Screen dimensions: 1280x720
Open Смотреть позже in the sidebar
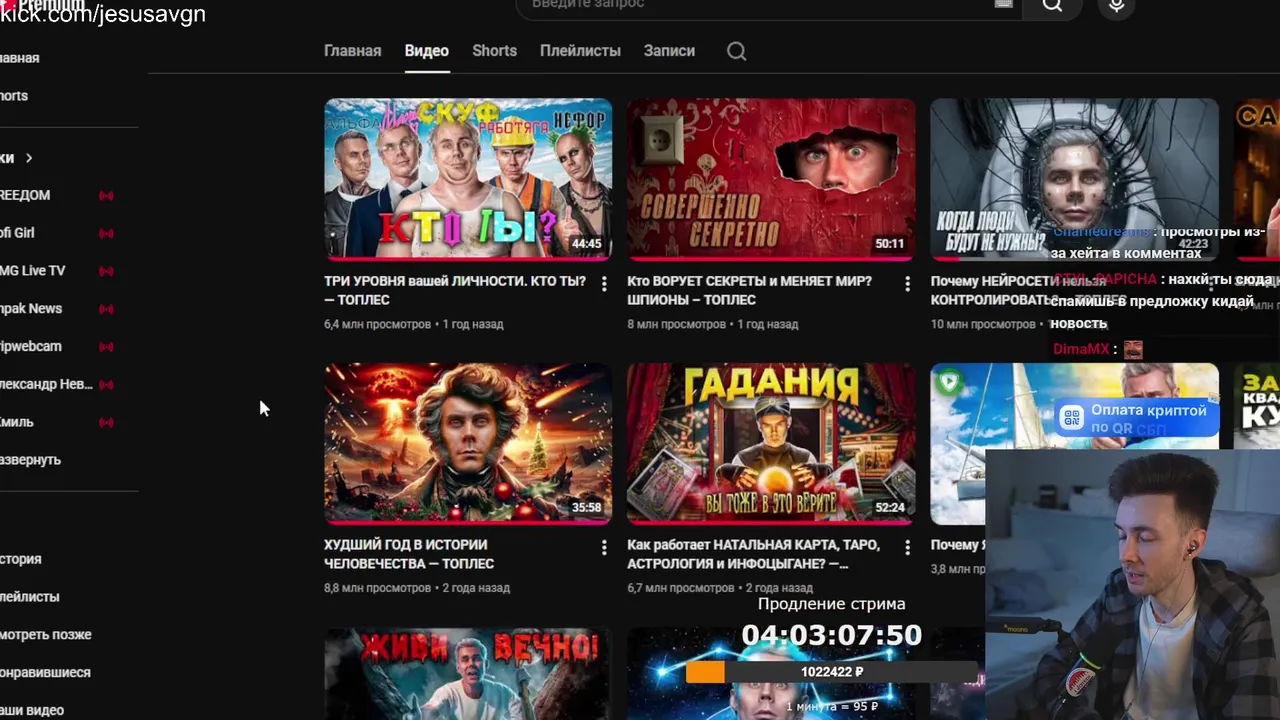click(x=46, y=635)
